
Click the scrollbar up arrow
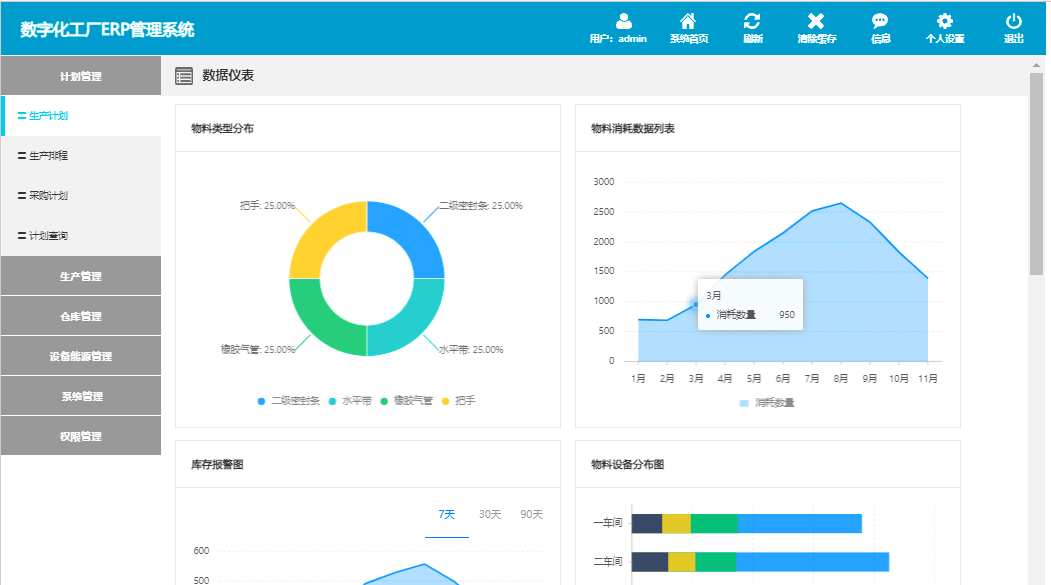[1036, 65]
